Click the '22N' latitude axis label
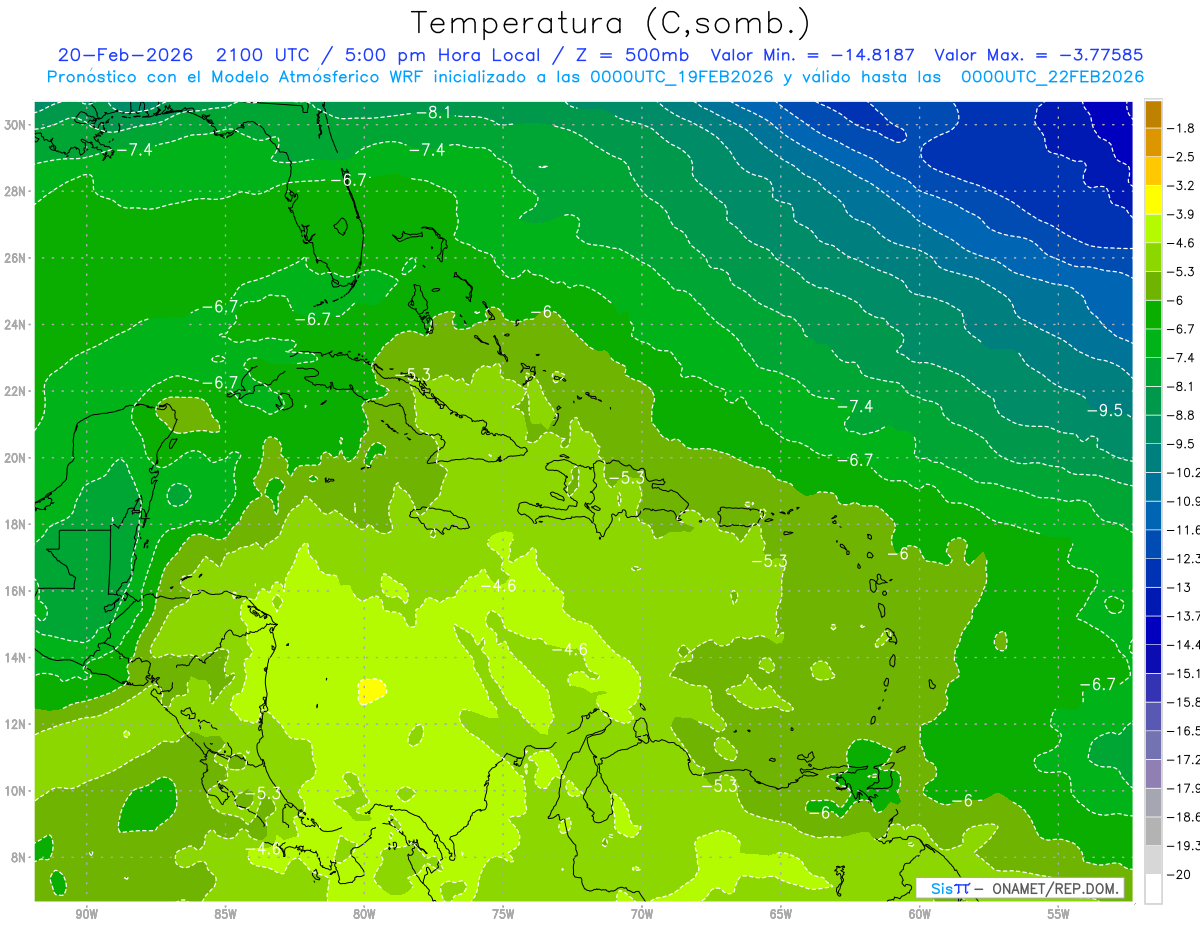Image resolution: width=1200 pixels, height=927 pixels. tap(15, 391)
